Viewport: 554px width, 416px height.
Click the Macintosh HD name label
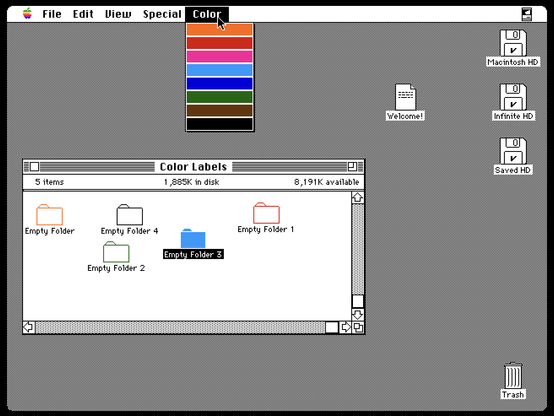click(513, 62)
